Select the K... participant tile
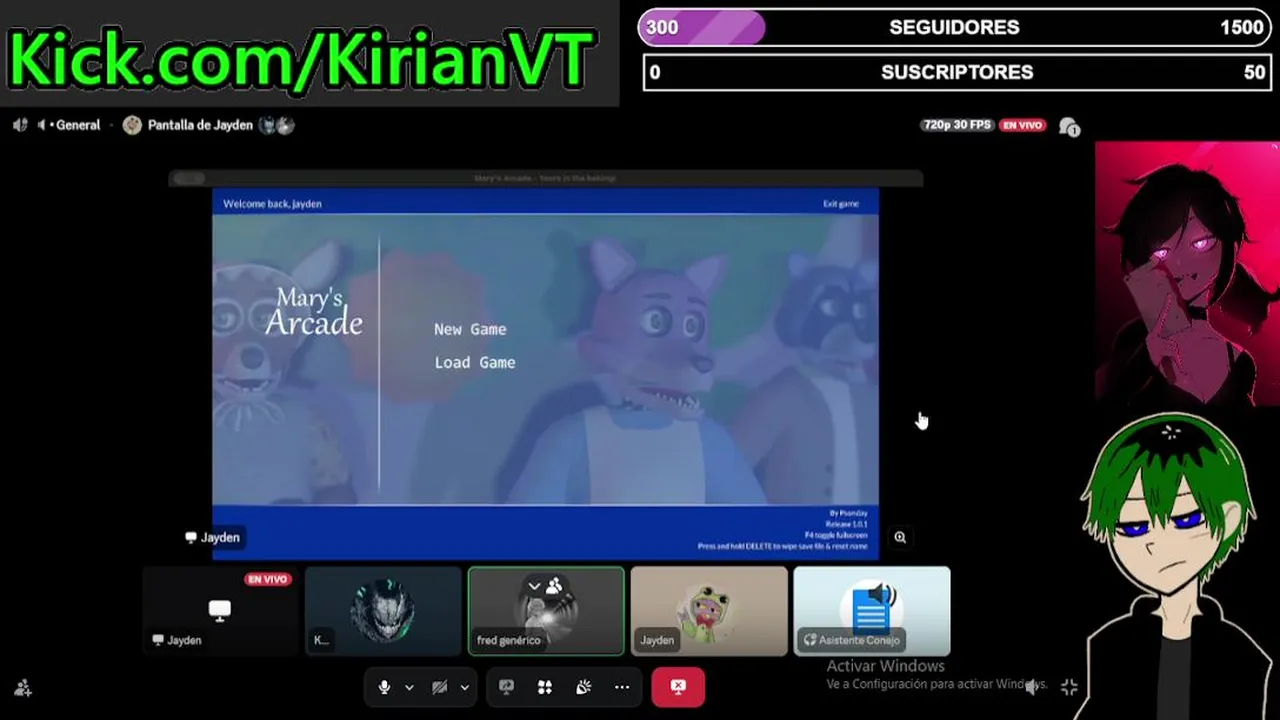1280x720 pixels. tap(383, 611)
